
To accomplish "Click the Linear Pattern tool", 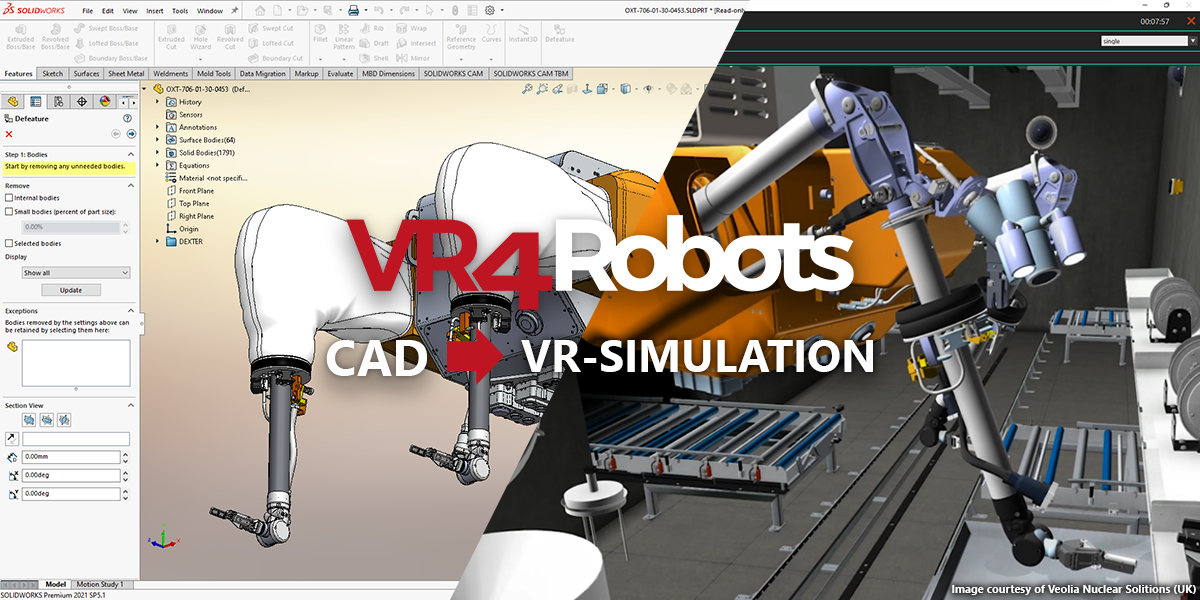I will 344,36.
